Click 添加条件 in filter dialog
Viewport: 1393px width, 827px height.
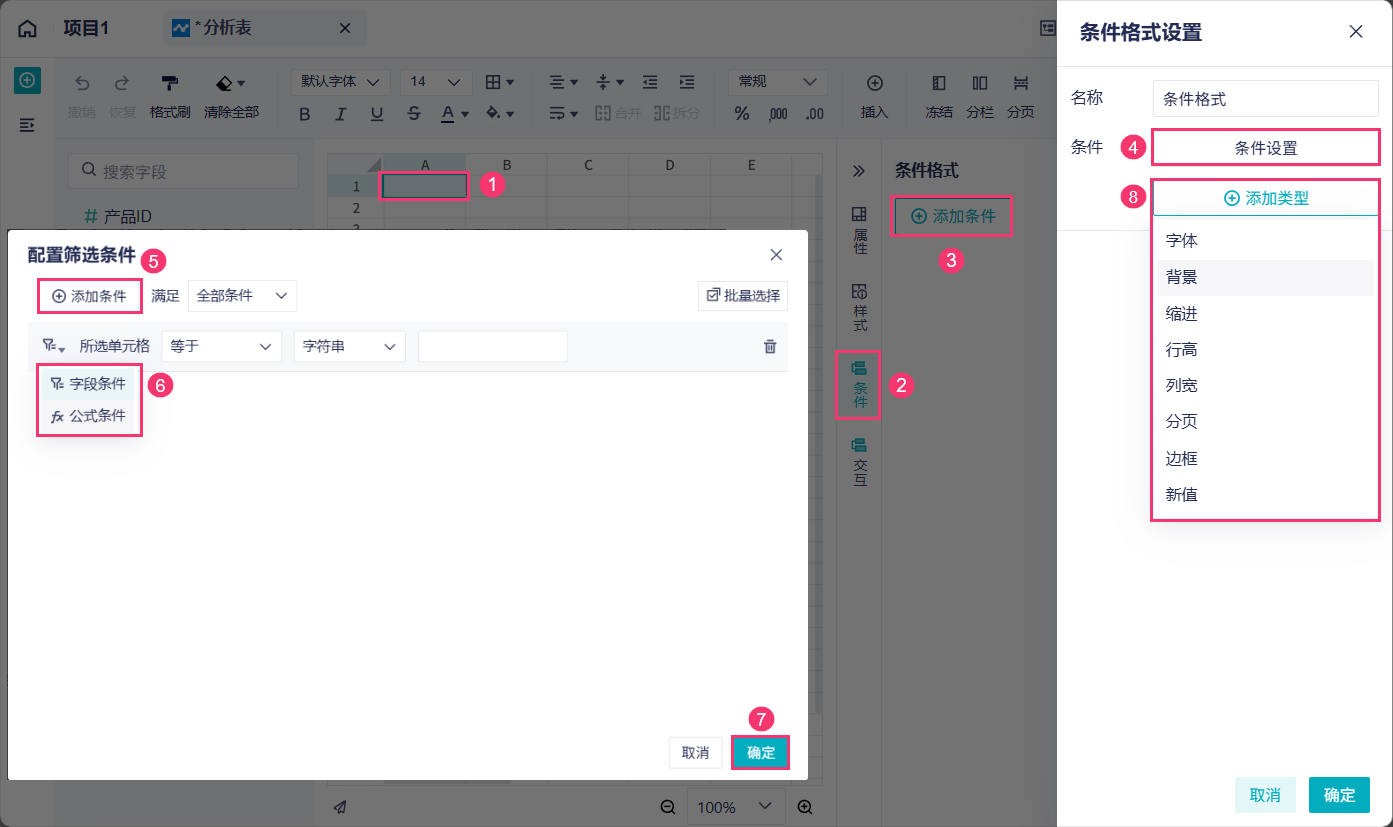[89, 296]
